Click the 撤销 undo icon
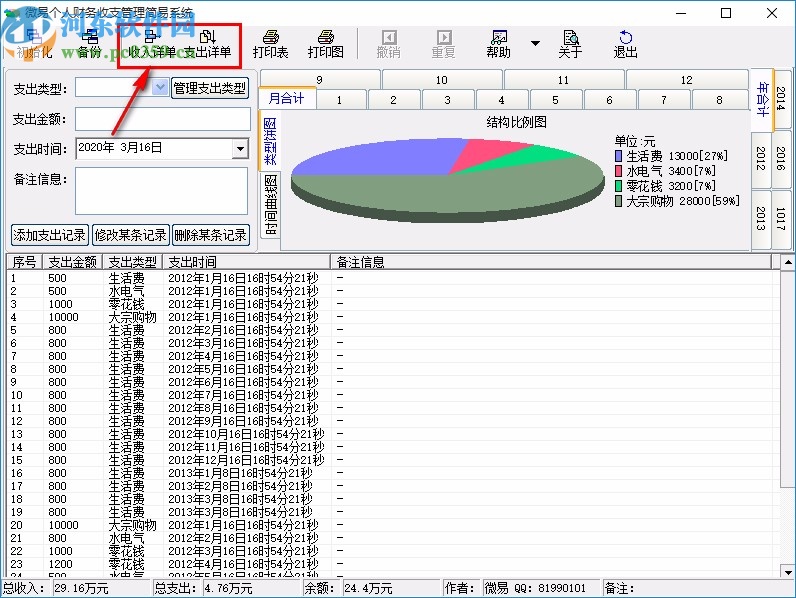Screen dimensions: 796x598 tap(389, 44)
